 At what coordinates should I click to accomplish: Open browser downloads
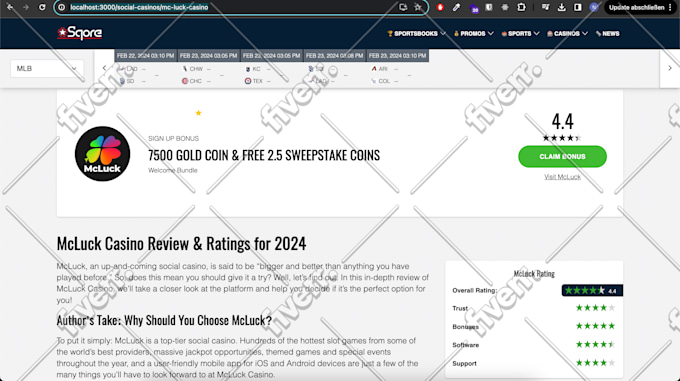pos(562,7)
